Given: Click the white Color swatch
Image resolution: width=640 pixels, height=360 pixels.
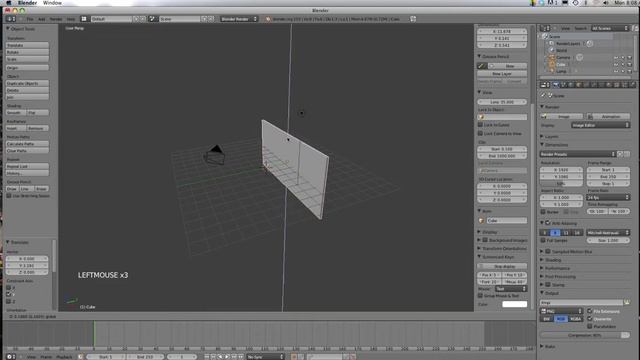Looking at the screenshot, I should [514, 304].
